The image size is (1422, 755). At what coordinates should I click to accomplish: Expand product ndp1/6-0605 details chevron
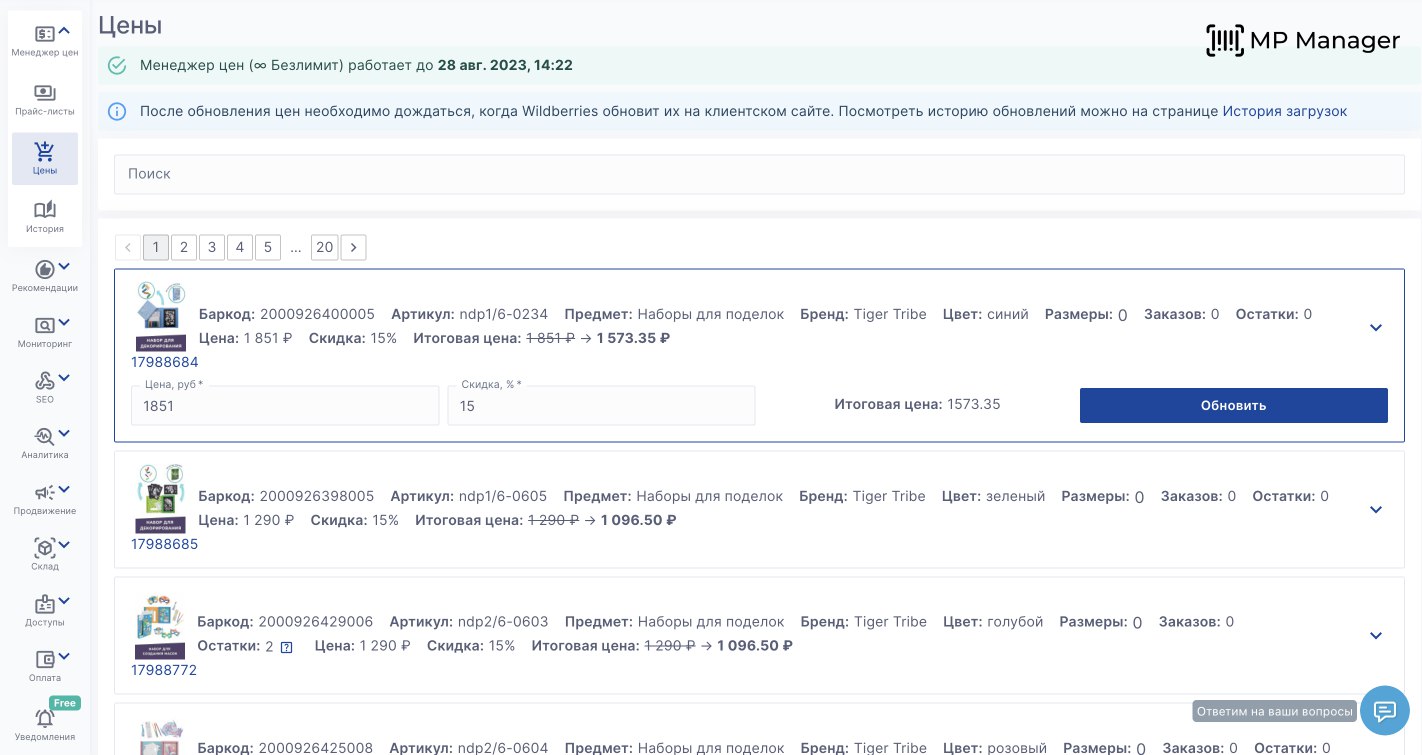(1376, 510)
